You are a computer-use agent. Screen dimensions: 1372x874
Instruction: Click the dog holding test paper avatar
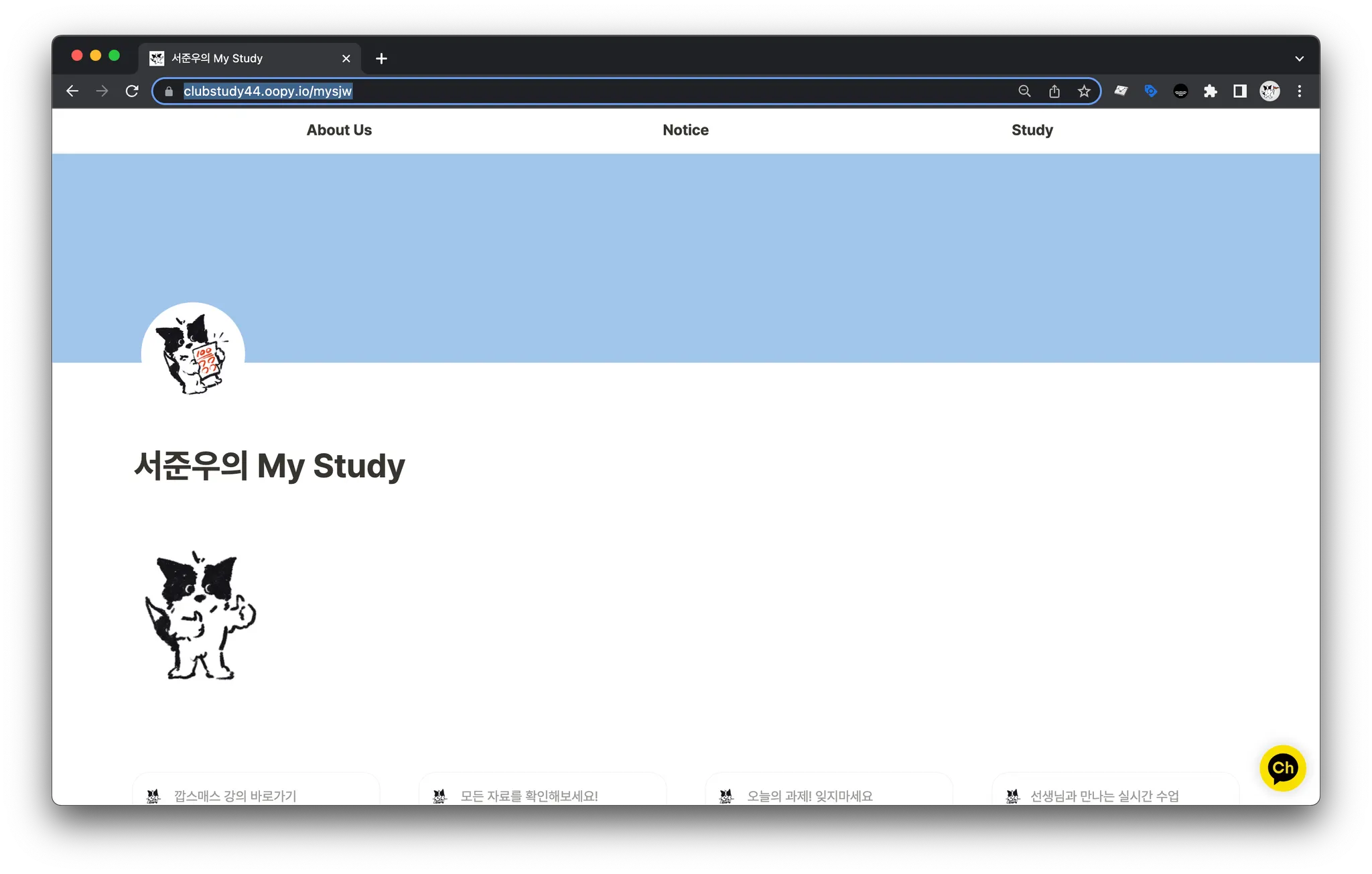click(x=193, y=354)
